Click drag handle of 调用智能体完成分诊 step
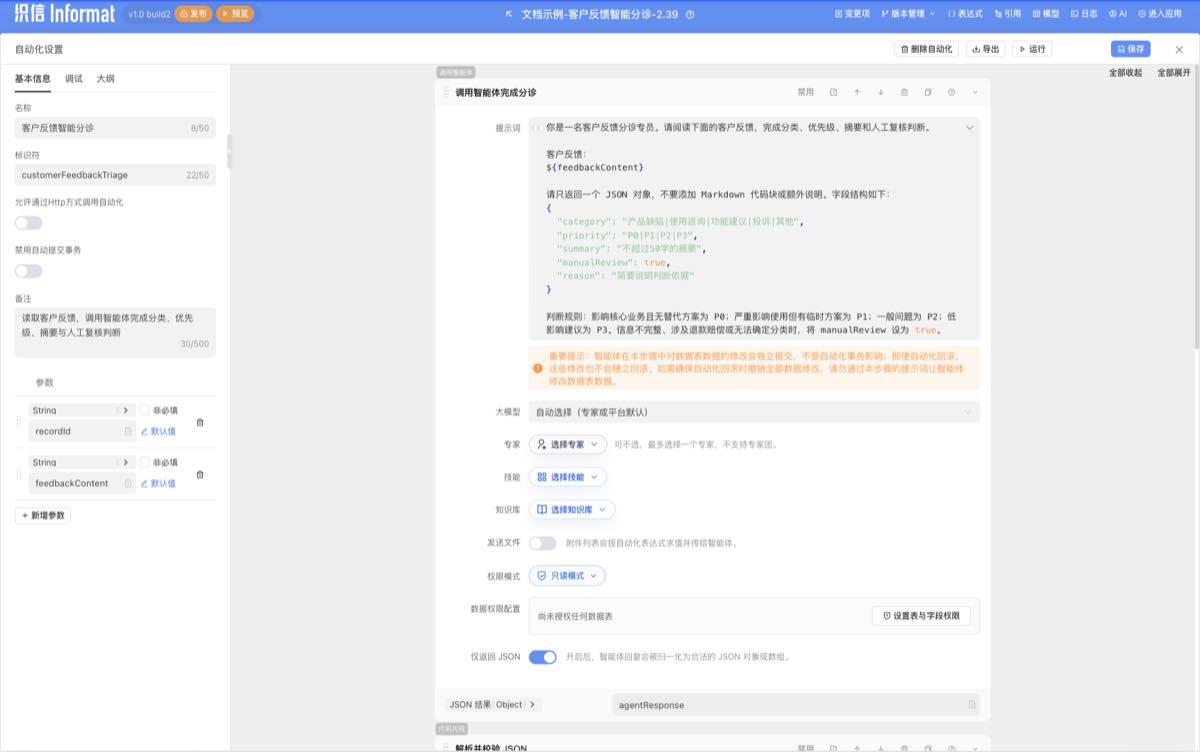 pyautogui.click(x=446, y=92)
